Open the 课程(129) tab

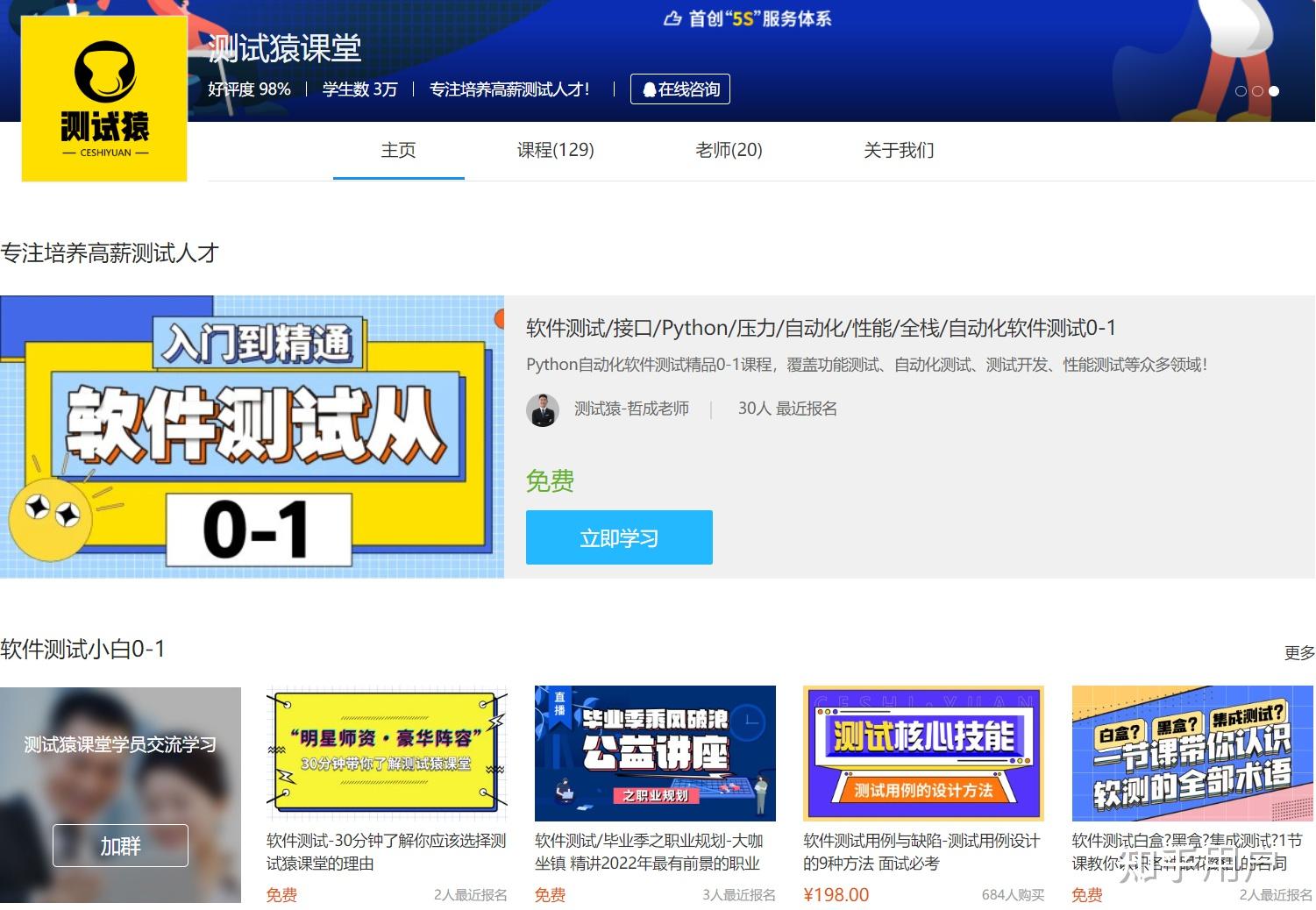(556, 150)
